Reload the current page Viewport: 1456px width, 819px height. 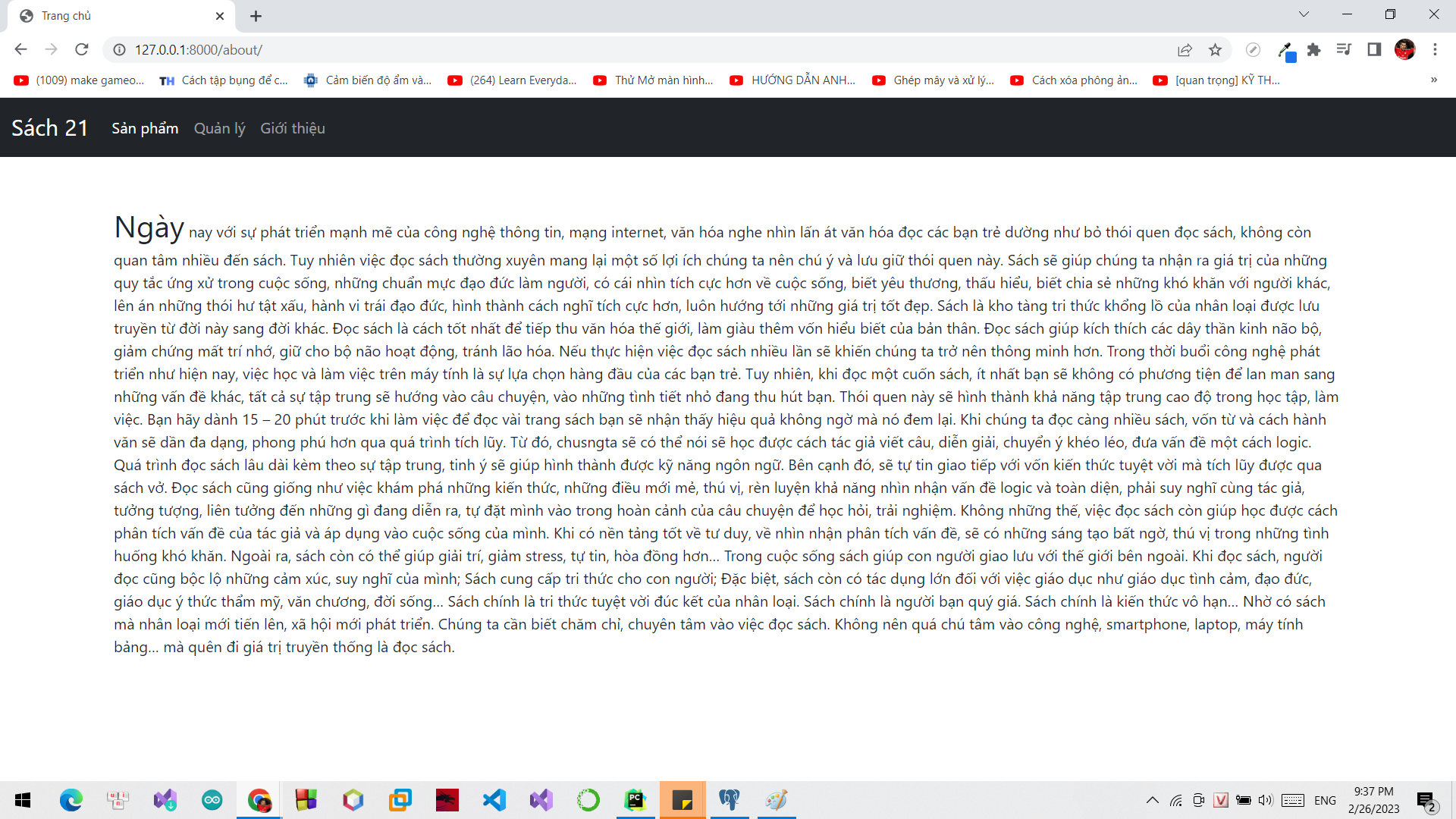pos(82,49)
